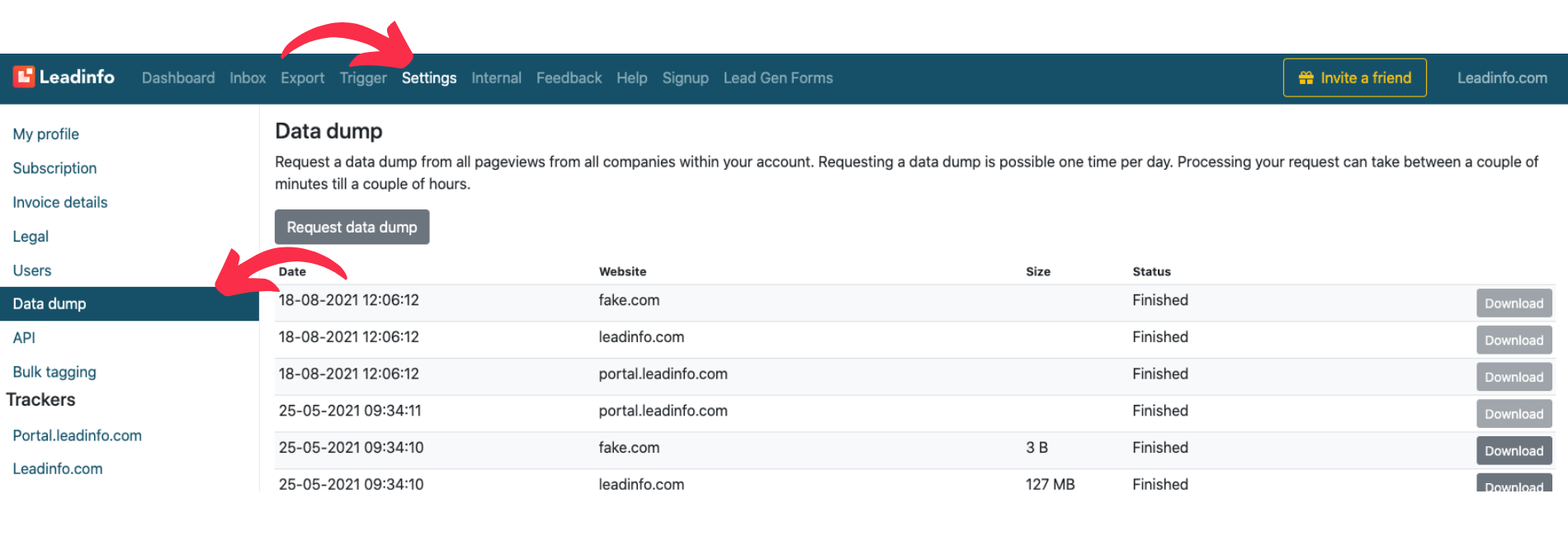Go to the Inbox tab
Image resolution: width=1568 pixels, height=536 pixels.
pos(248,78)
